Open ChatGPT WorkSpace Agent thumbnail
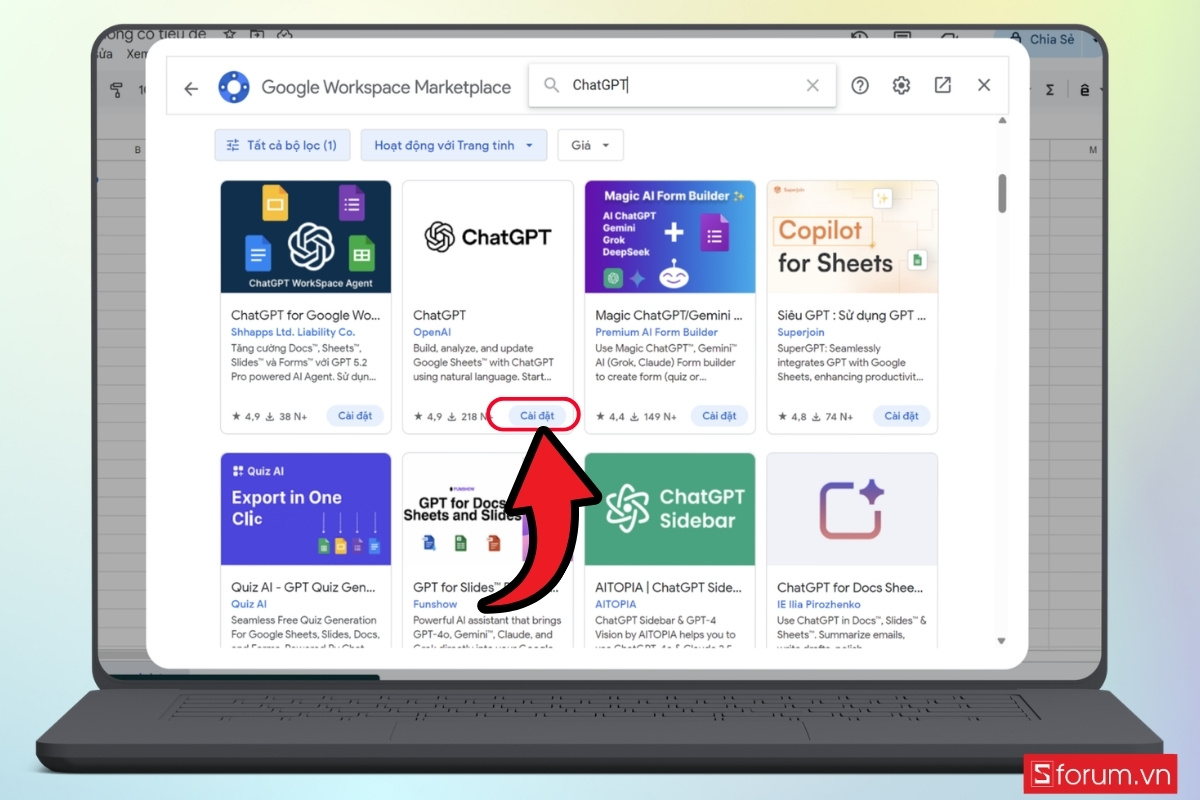Screen dimensions: 1200x800 pyautogui.click(x=306, y=237)
